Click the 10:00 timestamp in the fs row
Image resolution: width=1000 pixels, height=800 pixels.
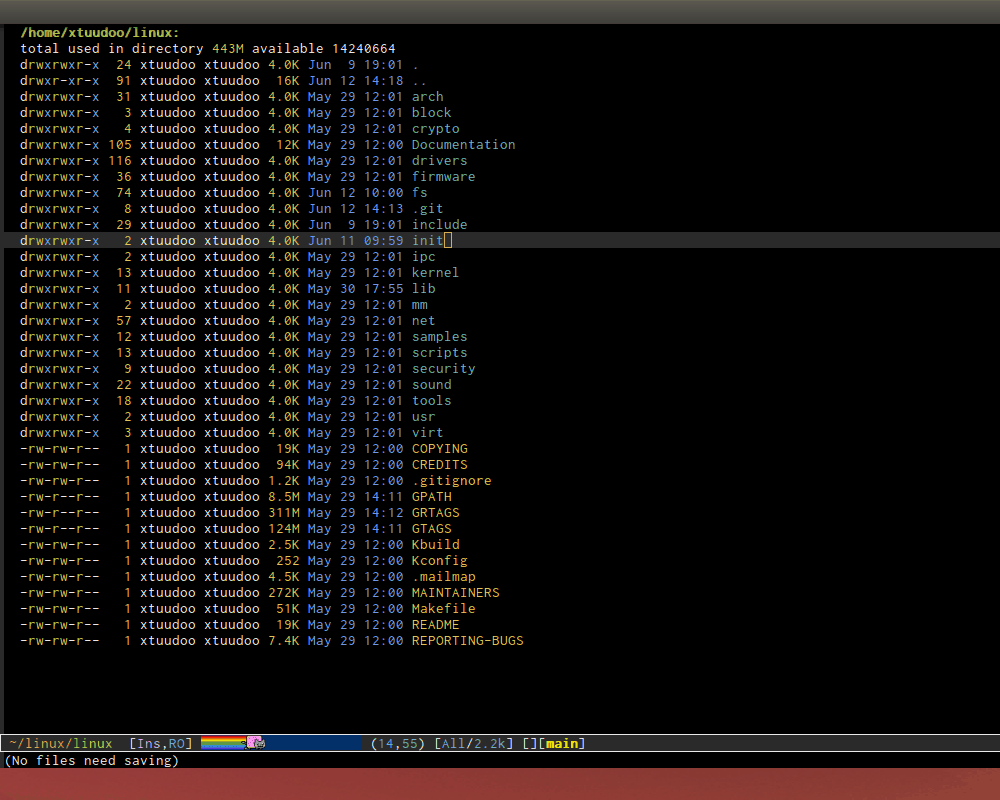tap(383, 193)
